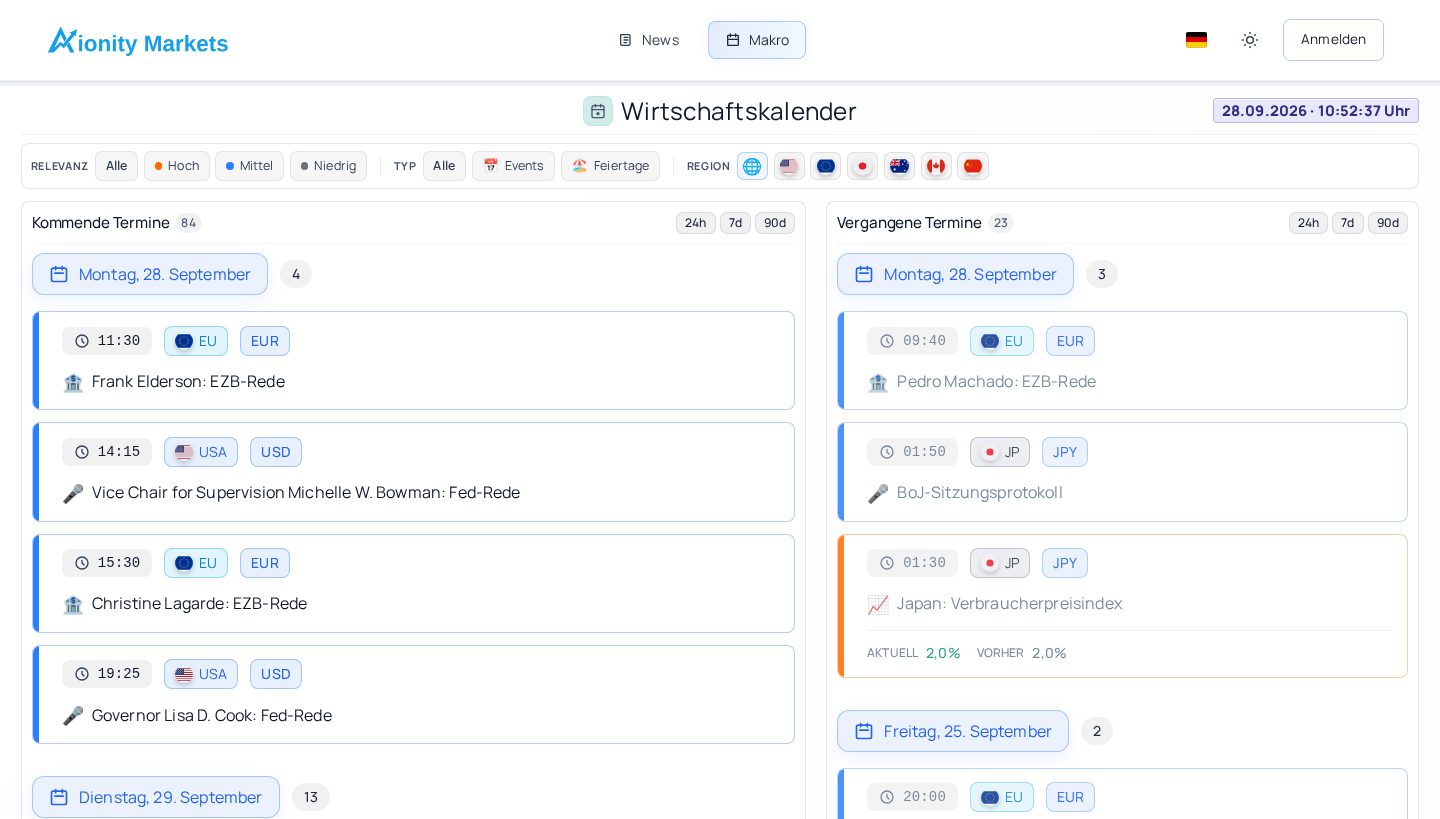This screenshot has width=1440, height=819.
Task: Filter type by Events
Action: pyautogui.click(x=513, y=166)
